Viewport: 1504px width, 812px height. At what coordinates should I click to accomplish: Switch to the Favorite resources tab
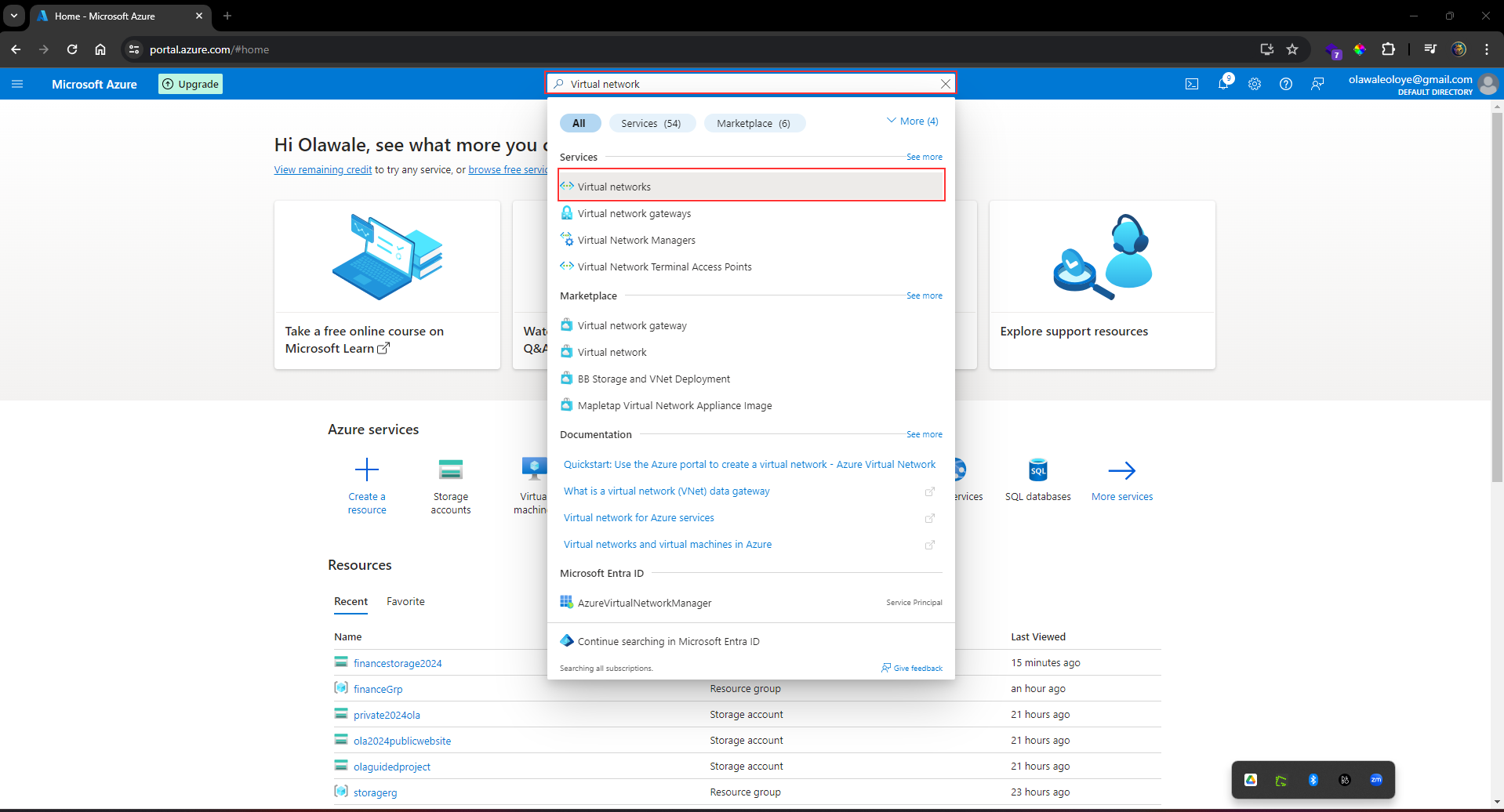[405, 601]
